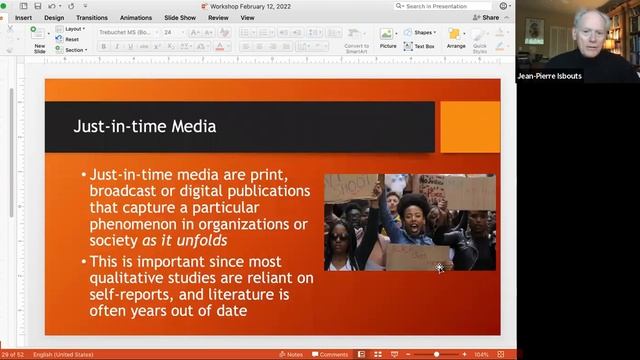The height and width of the screenshot is (360, 640).
Task: Open the Undo history dropdown arrow
Action: [x=60, y=6]
